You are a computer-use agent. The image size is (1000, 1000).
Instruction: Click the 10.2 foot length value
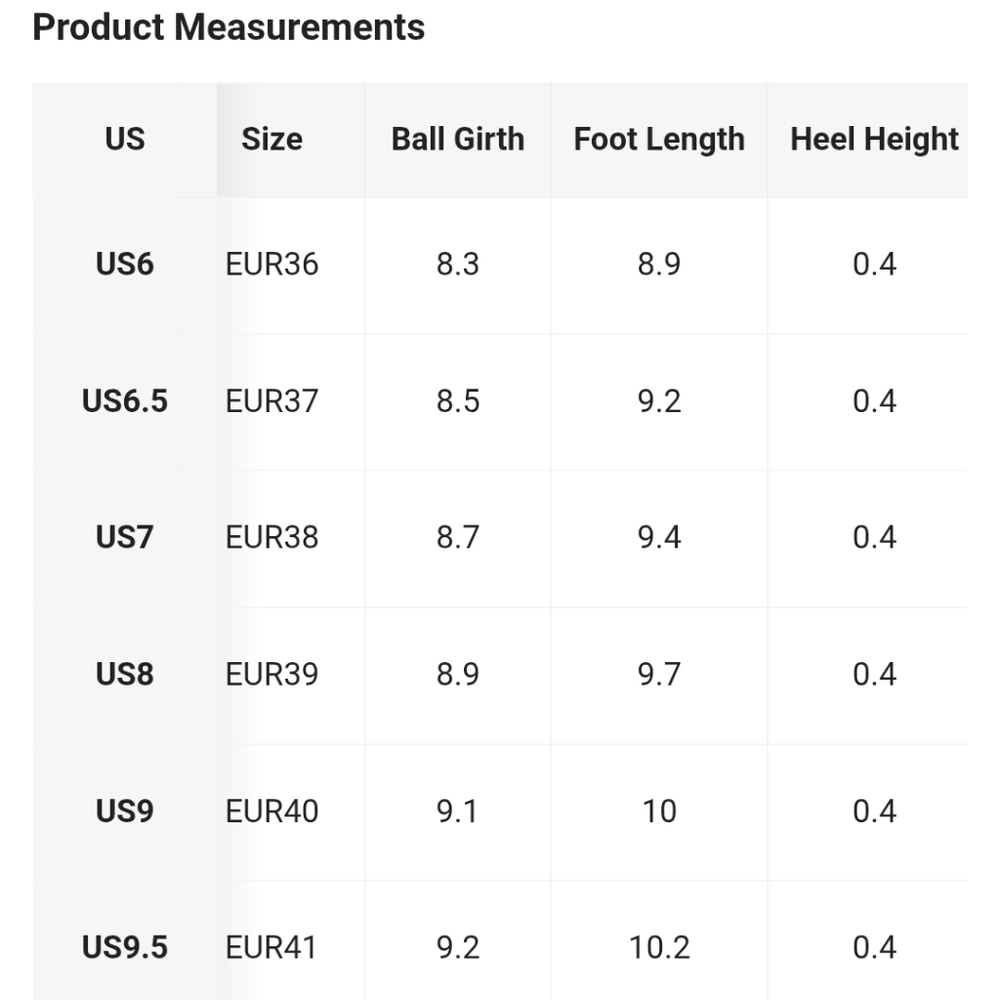(659, 947)
